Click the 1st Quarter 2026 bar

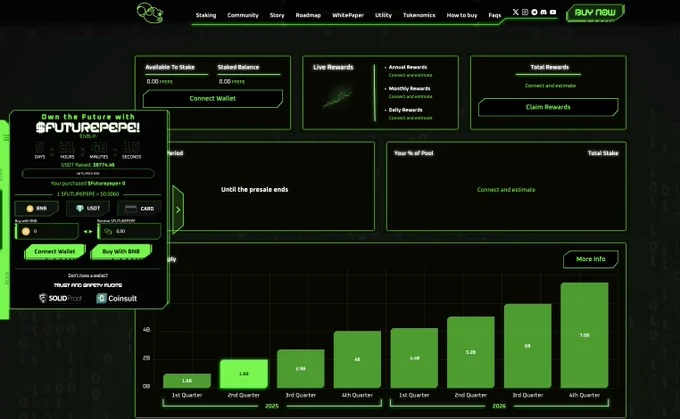pyautogui.click(x=414, y=358)
